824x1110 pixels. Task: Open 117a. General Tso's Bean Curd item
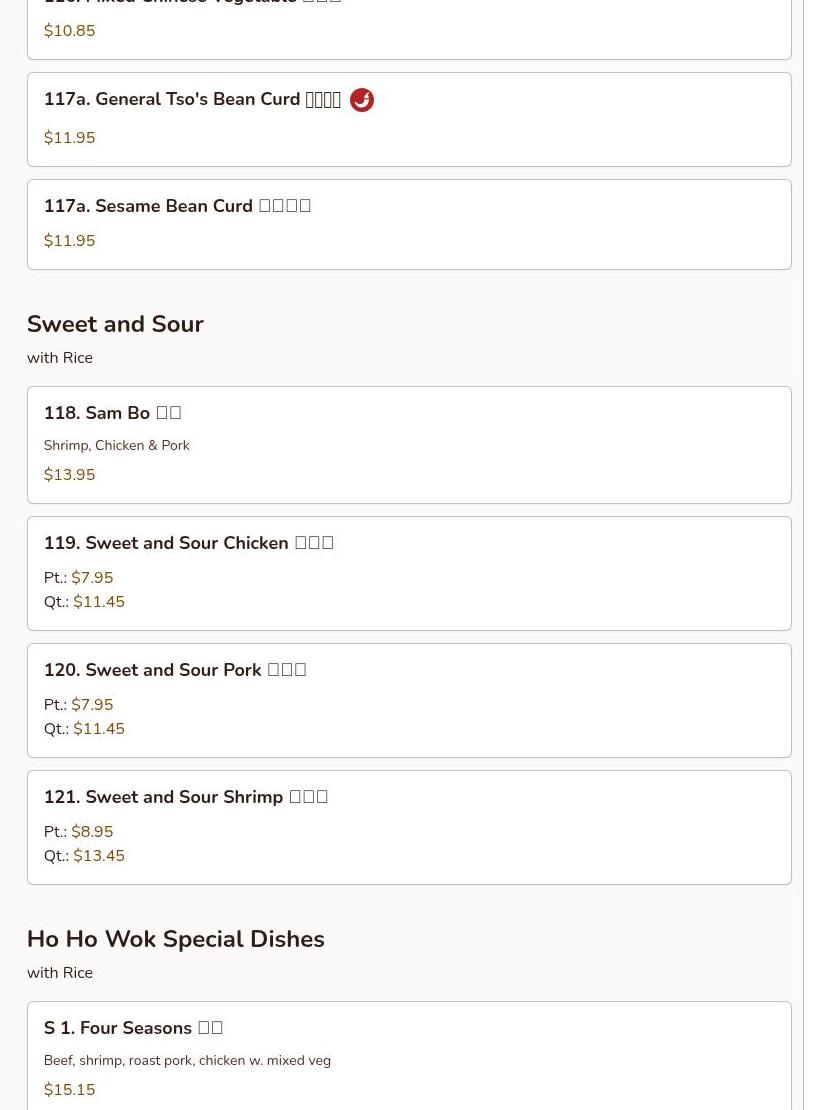(x=192, y=100)
